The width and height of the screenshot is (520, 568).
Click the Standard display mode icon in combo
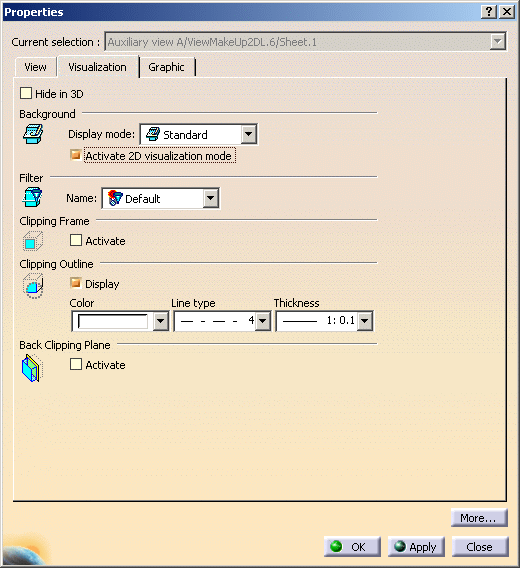pos(153,134)
